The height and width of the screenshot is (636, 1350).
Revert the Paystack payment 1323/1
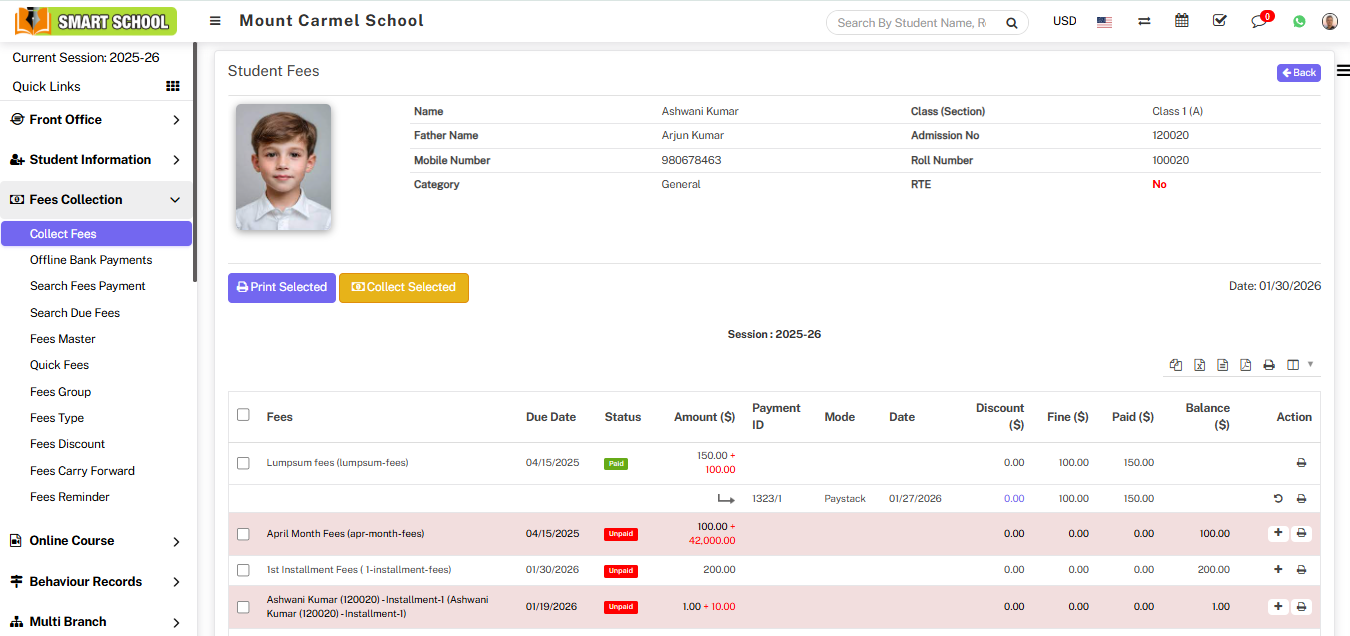pos(1278,499)
